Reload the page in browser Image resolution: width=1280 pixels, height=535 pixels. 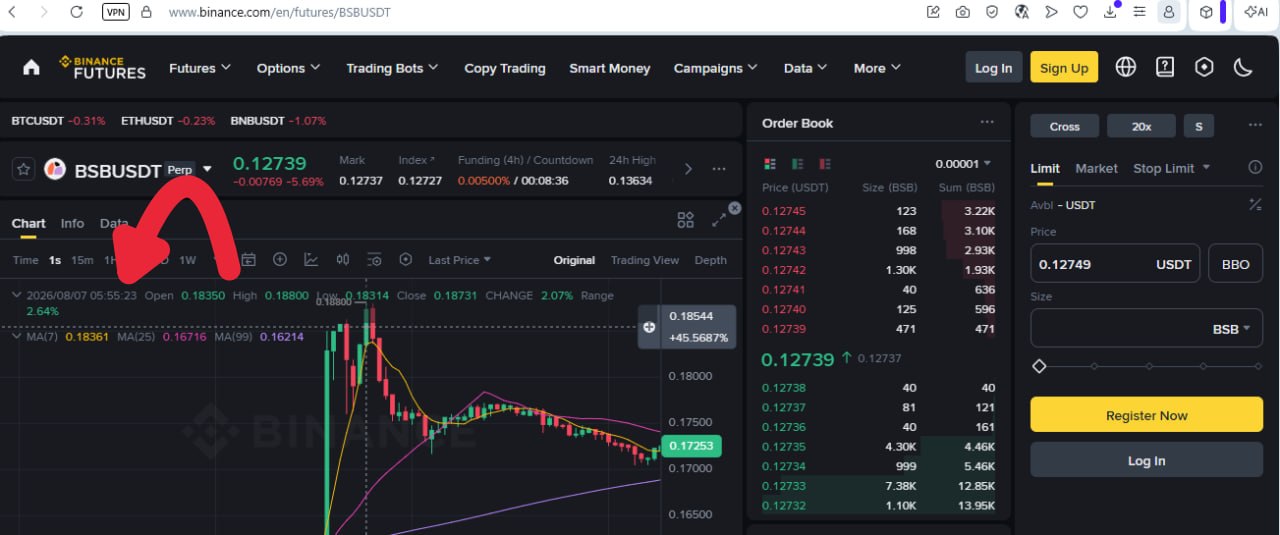76,12
